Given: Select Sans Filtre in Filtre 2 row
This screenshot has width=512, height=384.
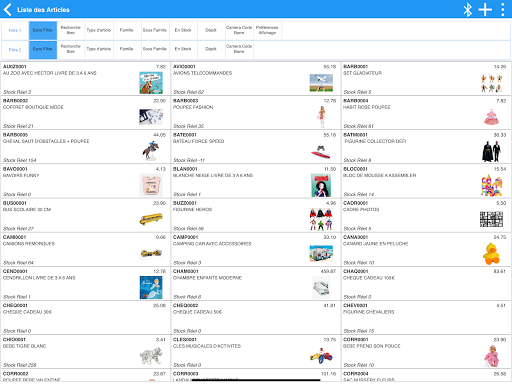Looking at the screenshot, I should tap(43, 49).
